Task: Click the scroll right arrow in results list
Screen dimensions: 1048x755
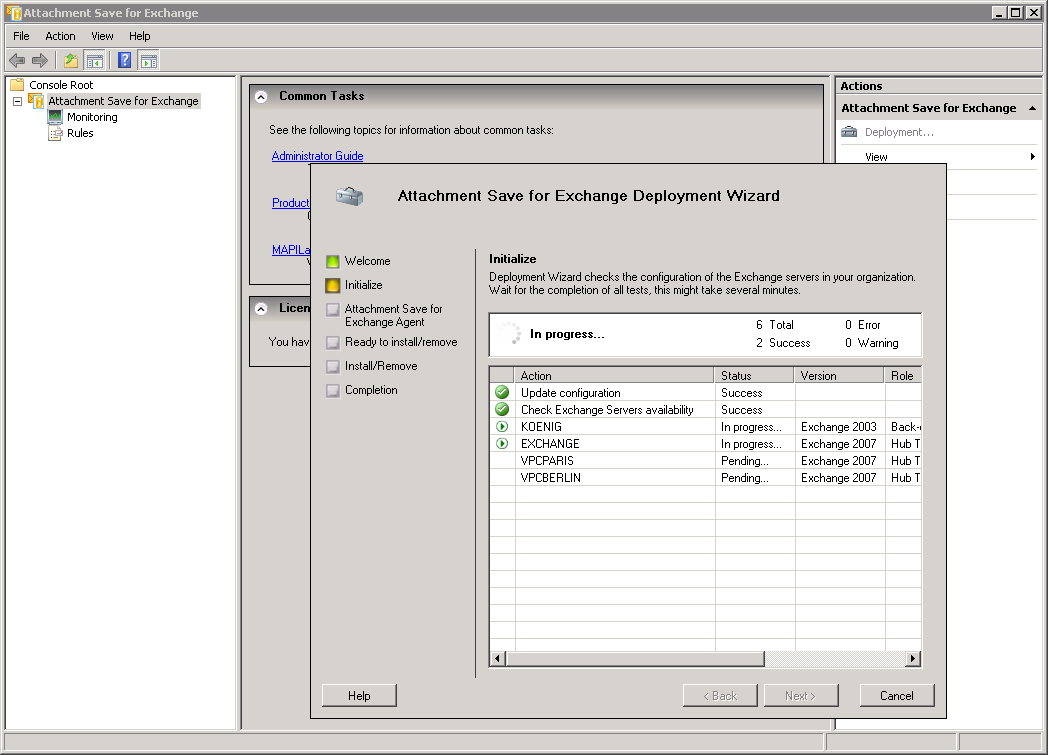Action: coord(913,659)
